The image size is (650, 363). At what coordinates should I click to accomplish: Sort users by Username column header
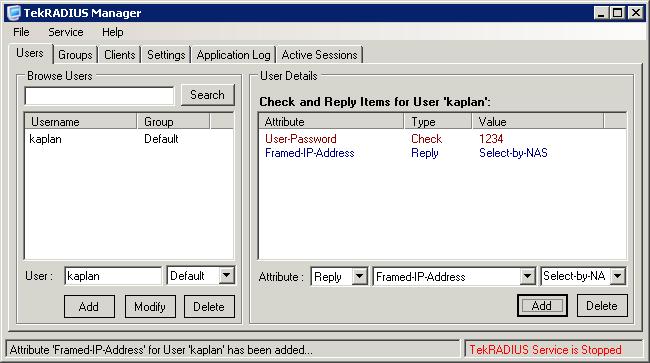pos(81,122)
